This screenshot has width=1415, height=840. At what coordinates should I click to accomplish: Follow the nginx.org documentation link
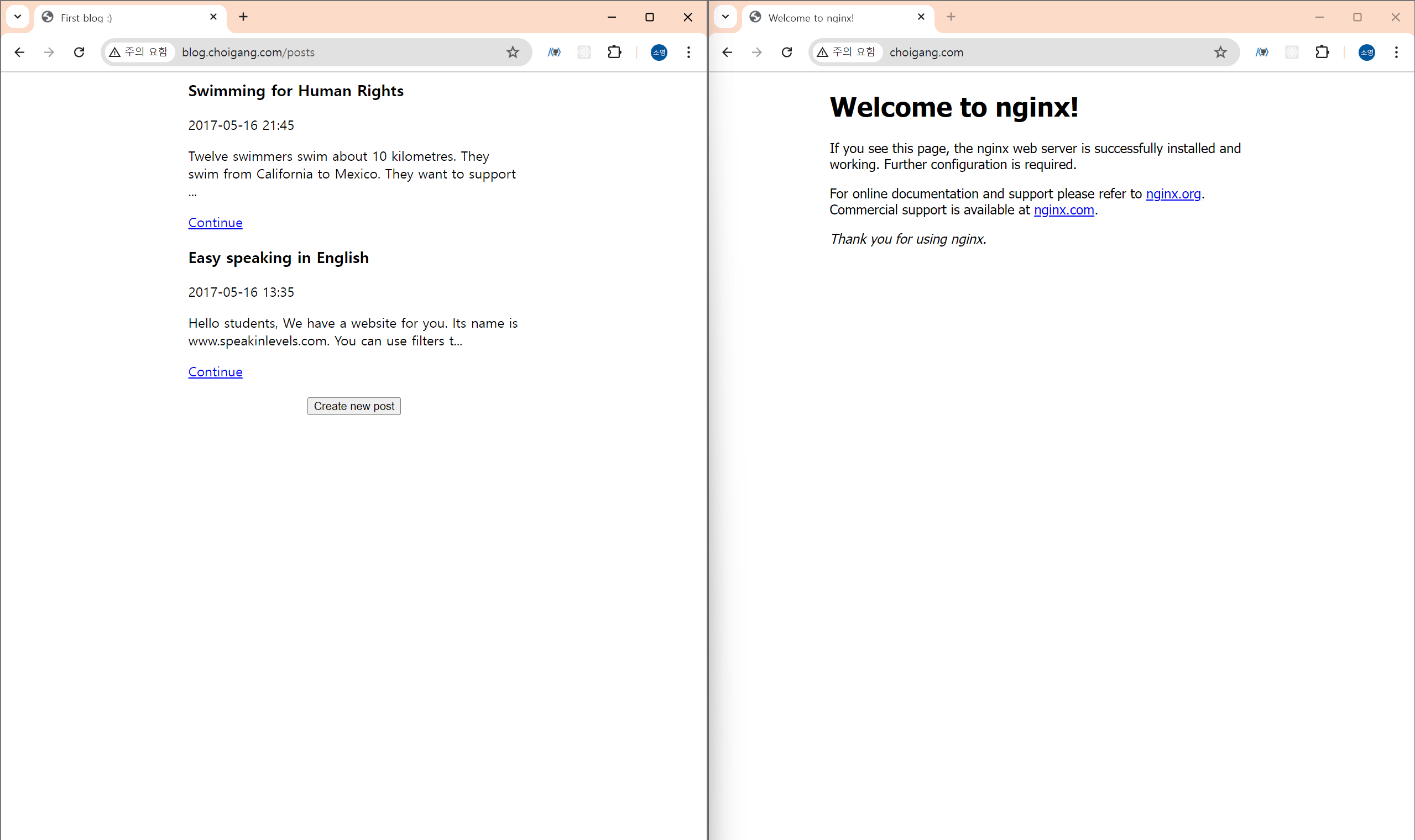pyautogui.click(x=1173, y=194)
